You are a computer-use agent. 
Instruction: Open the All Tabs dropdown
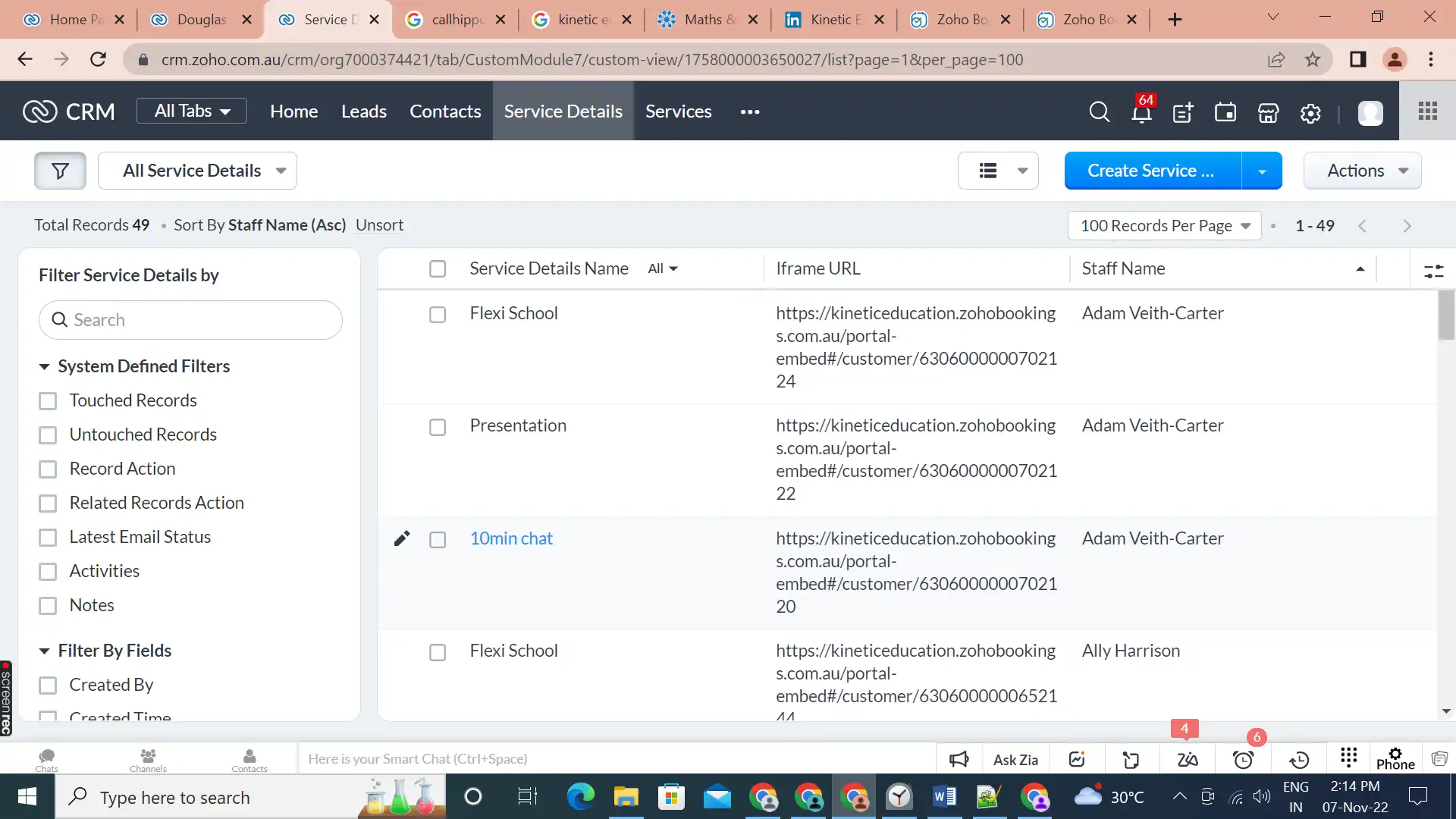pos(191,111)
